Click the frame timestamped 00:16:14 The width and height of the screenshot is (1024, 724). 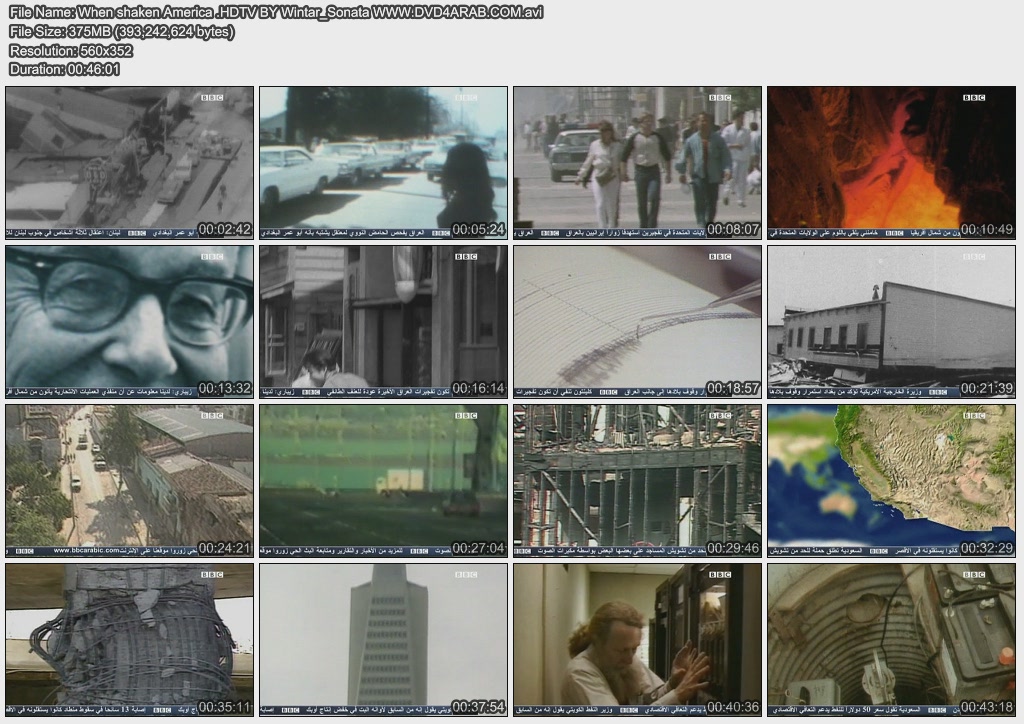[383, 322]
